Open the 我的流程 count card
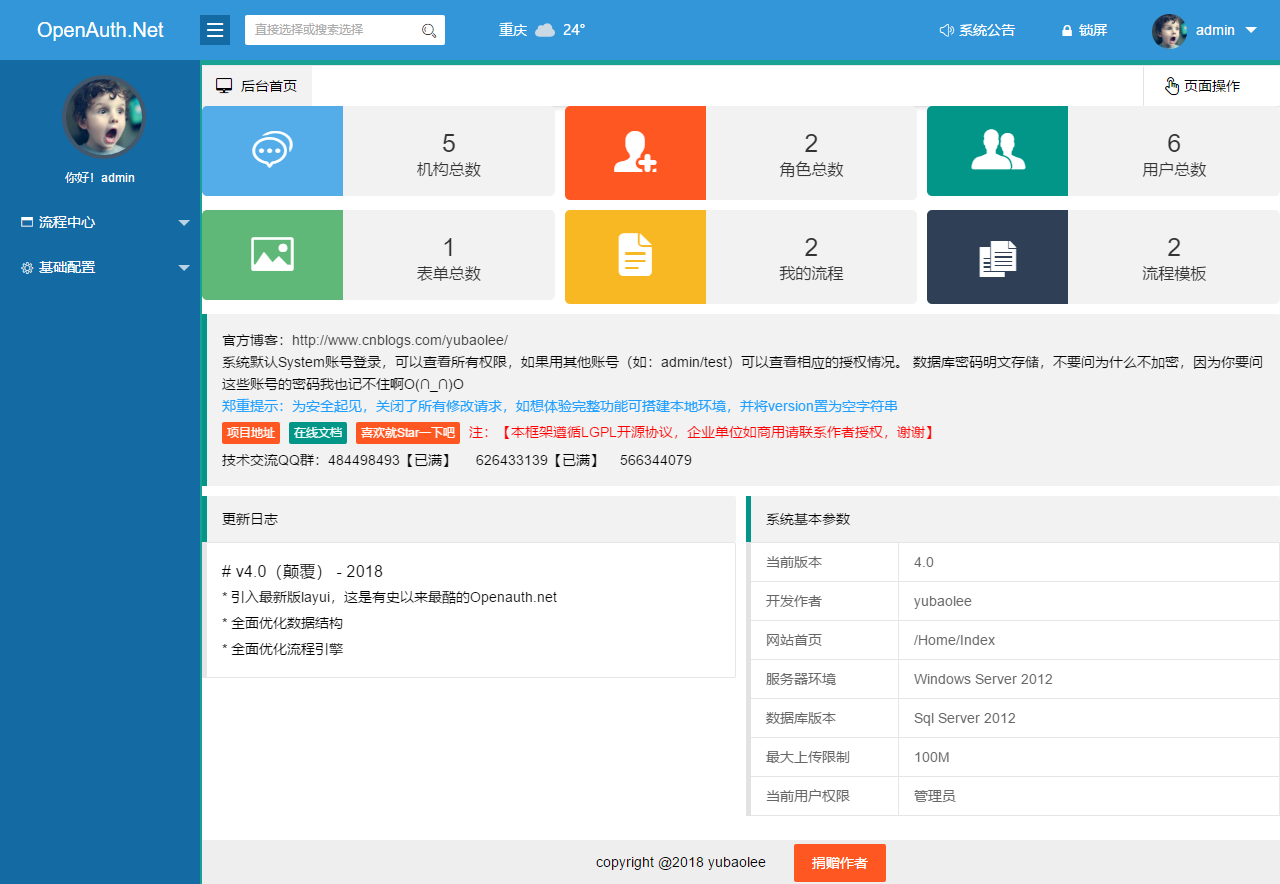1280x884 pixels. click(741, 257)
